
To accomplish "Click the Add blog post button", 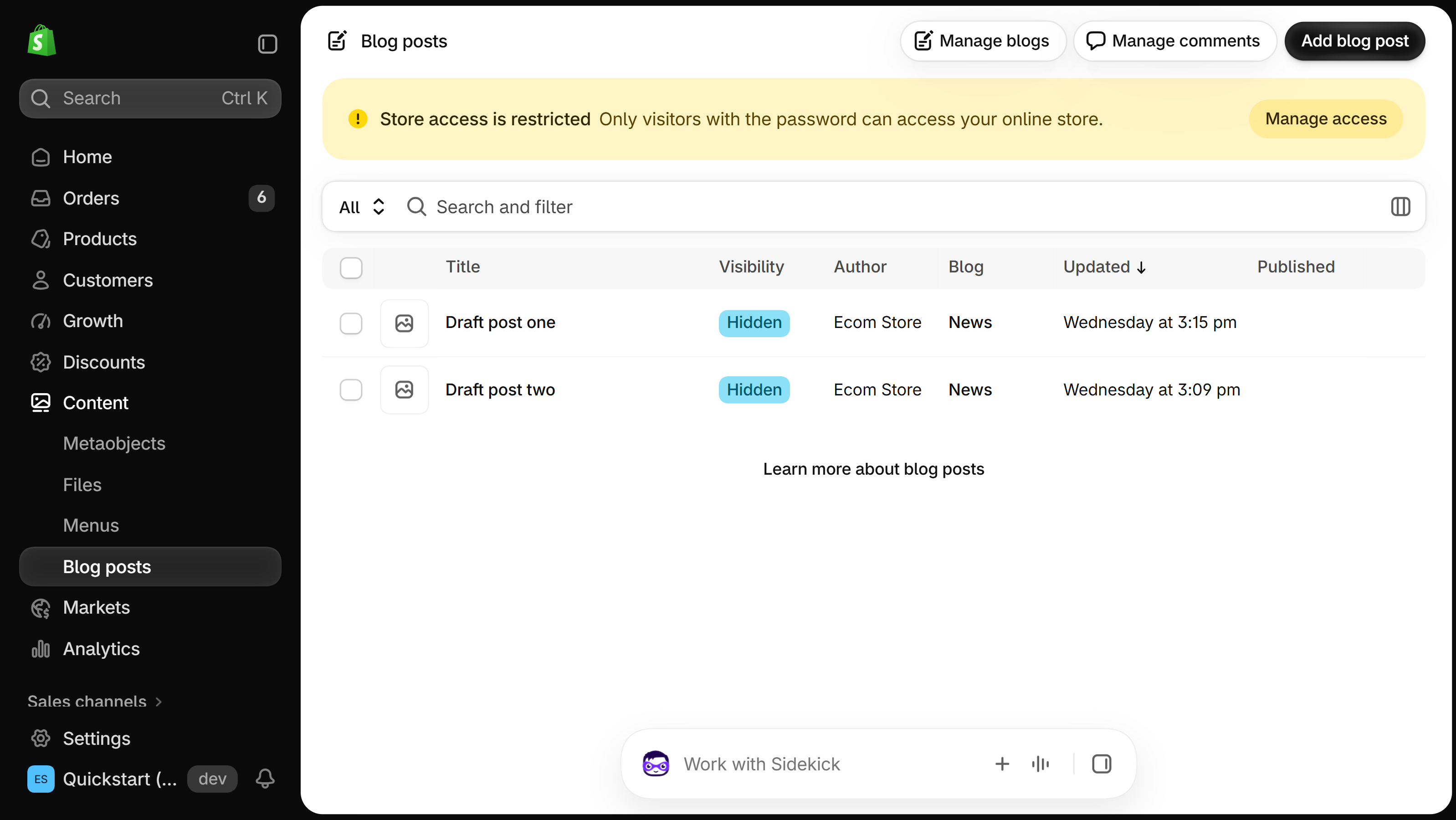I will click(x=1355, y=41).
